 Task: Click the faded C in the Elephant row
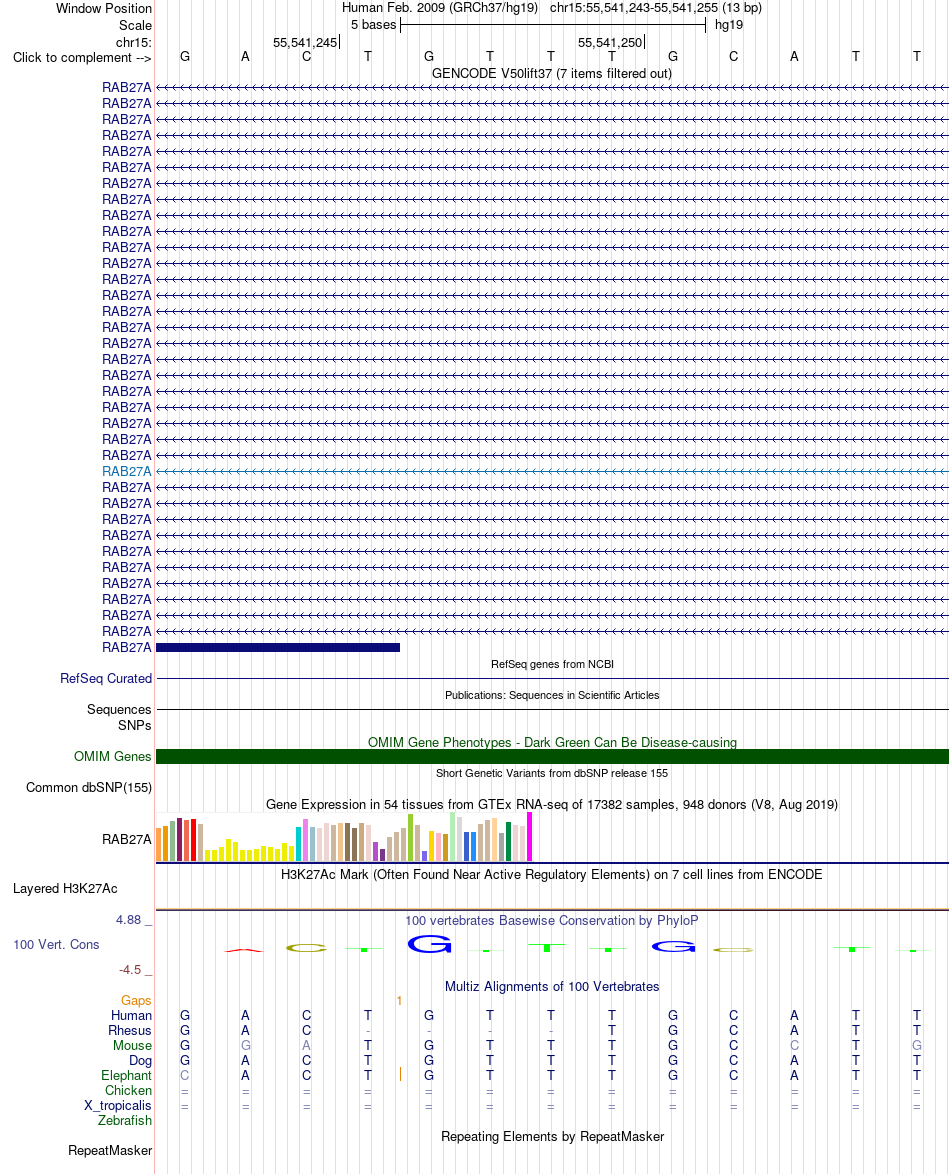pos(184,1075)
